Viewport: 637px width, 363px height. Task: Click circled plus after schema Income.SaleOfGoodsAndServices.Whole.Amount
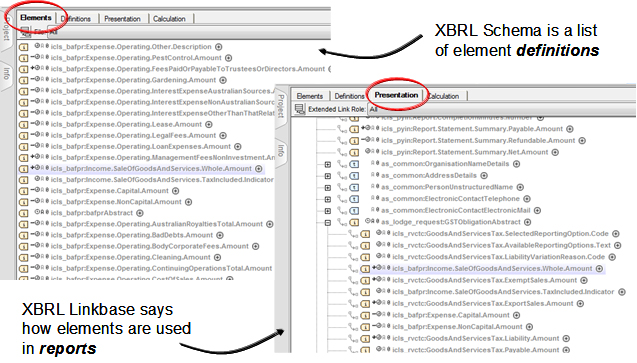259,169
